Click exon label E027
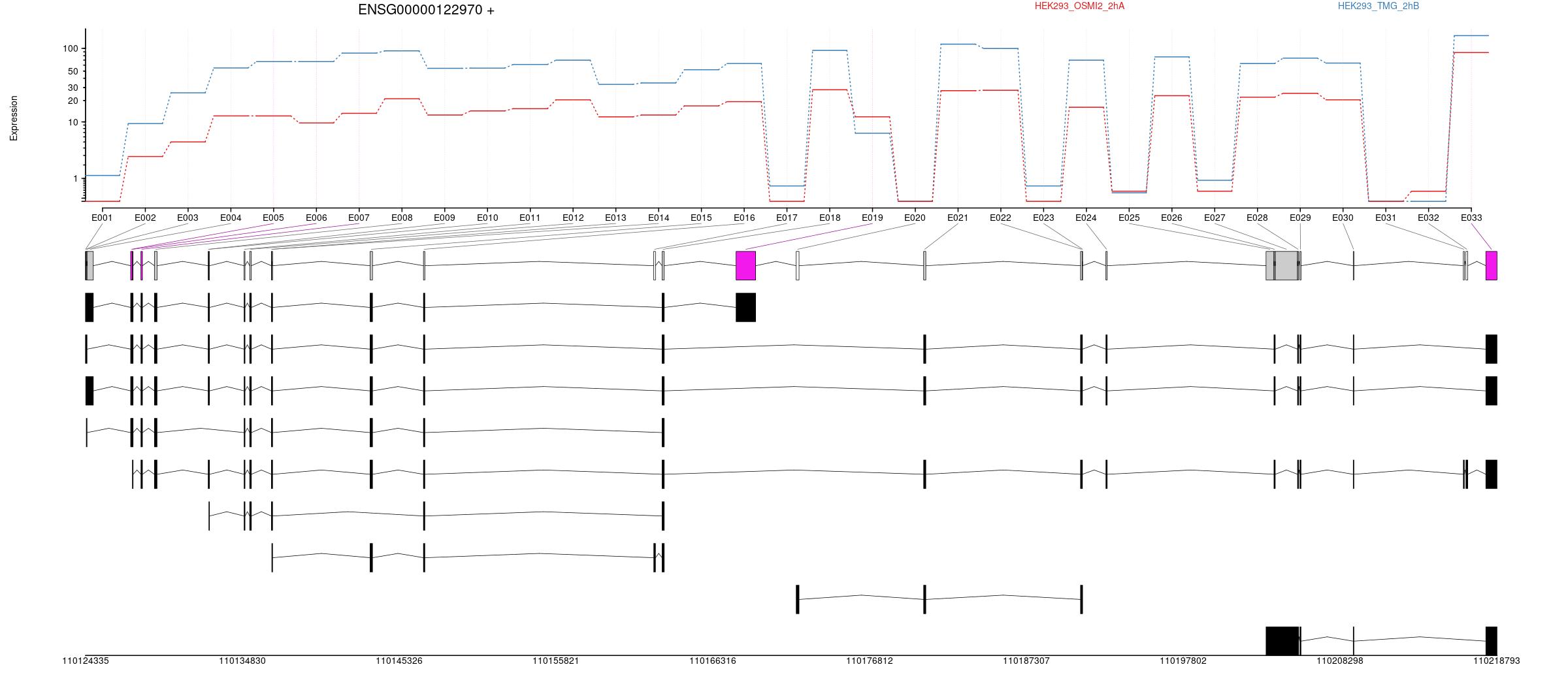Viewport: 1568px width, 673px height. click(1215, 218)
